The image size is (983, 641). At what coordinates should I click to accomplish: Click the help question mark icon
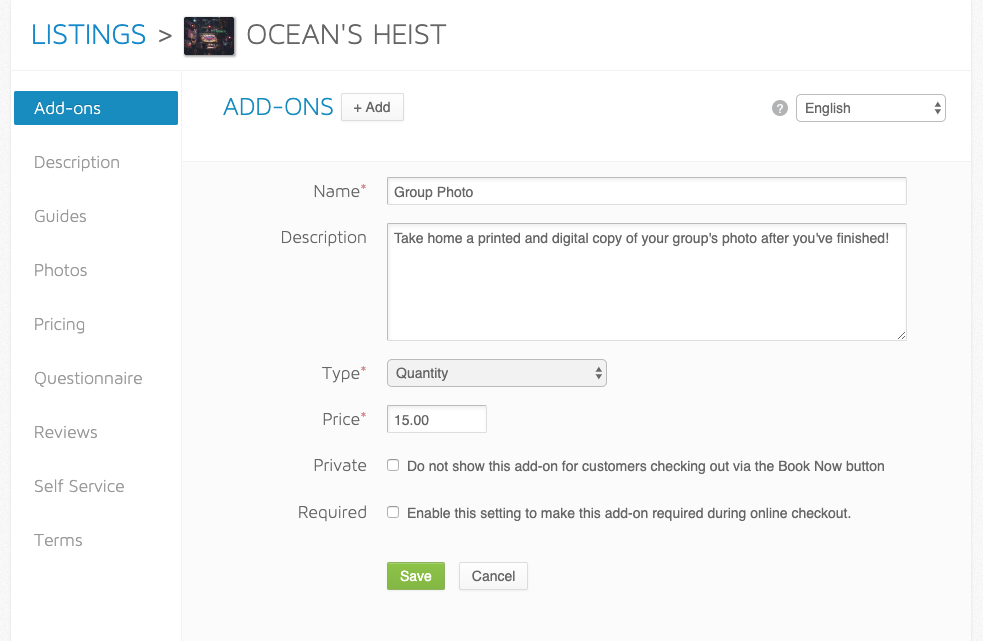click(x=779, y=108)
